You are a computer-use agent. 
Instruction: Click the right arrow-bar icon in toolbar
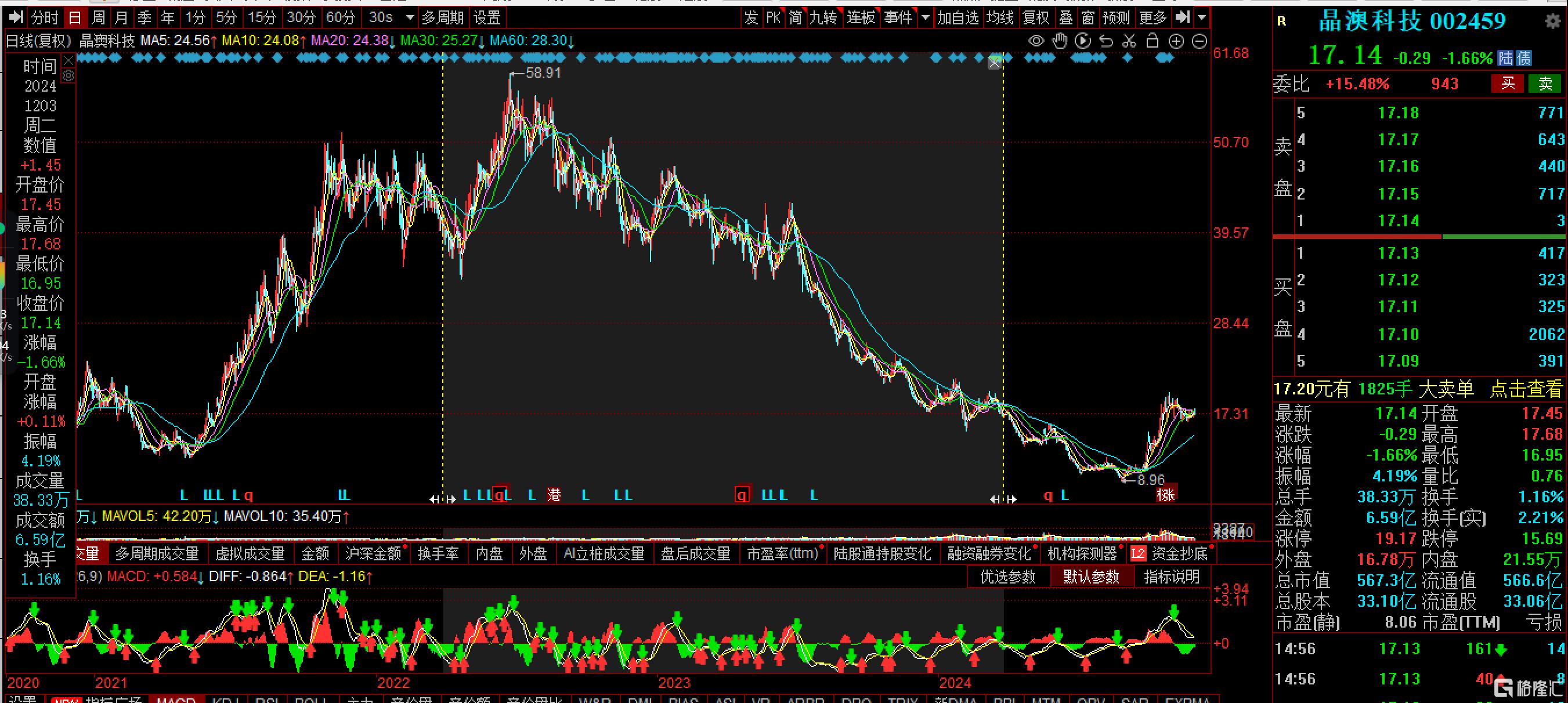tap(1182, 17)
